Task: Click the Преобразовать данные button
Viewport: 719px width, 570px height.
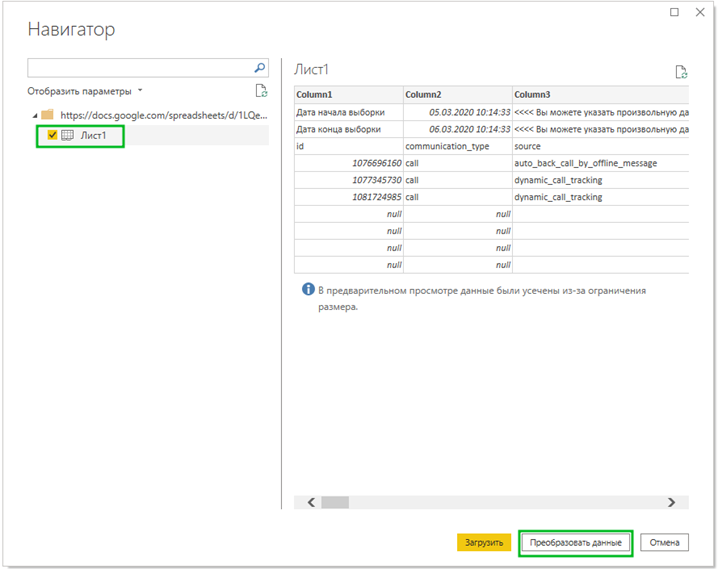Action: click(576, 543)
